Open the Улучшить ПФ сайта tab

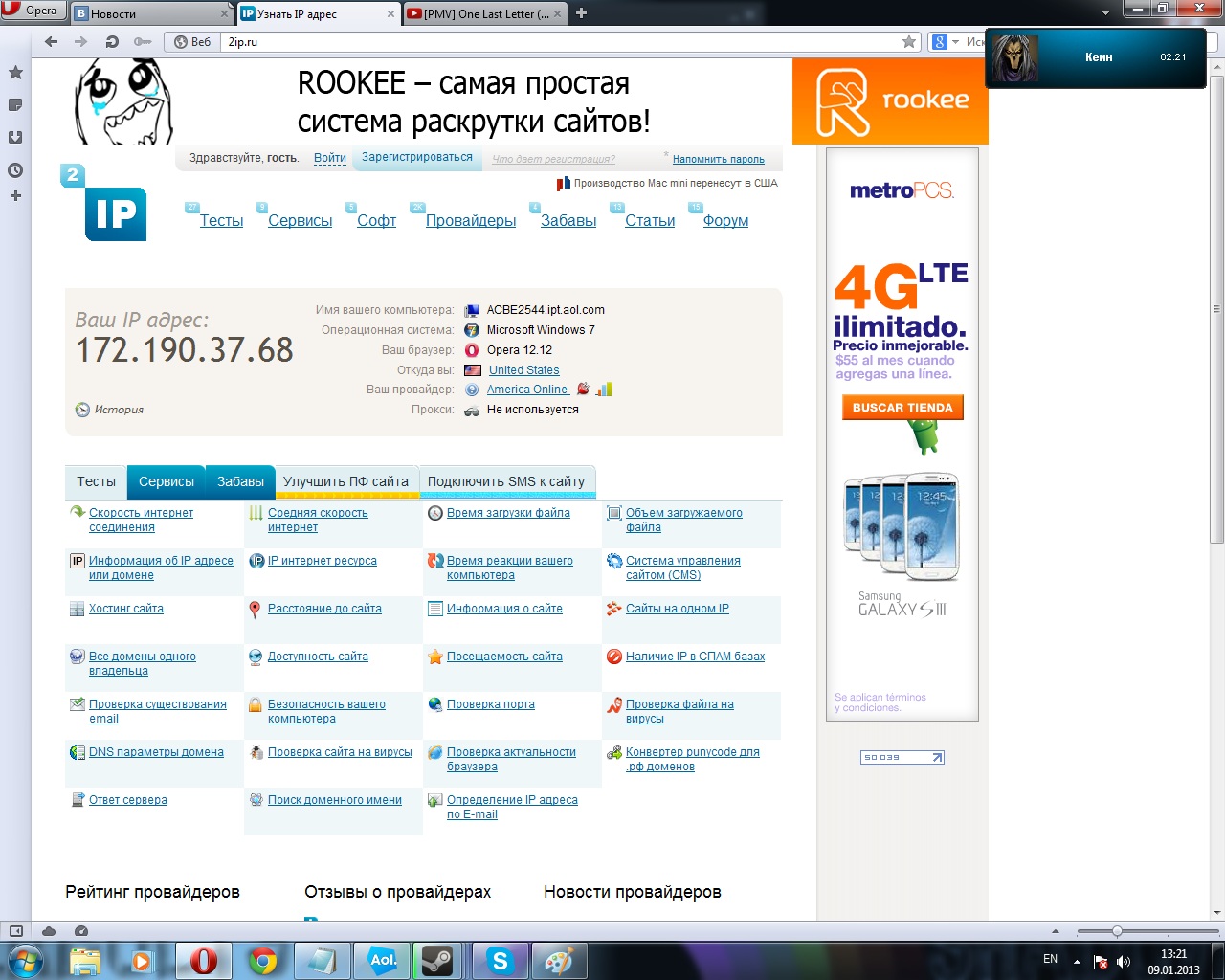tap(345, 481)
